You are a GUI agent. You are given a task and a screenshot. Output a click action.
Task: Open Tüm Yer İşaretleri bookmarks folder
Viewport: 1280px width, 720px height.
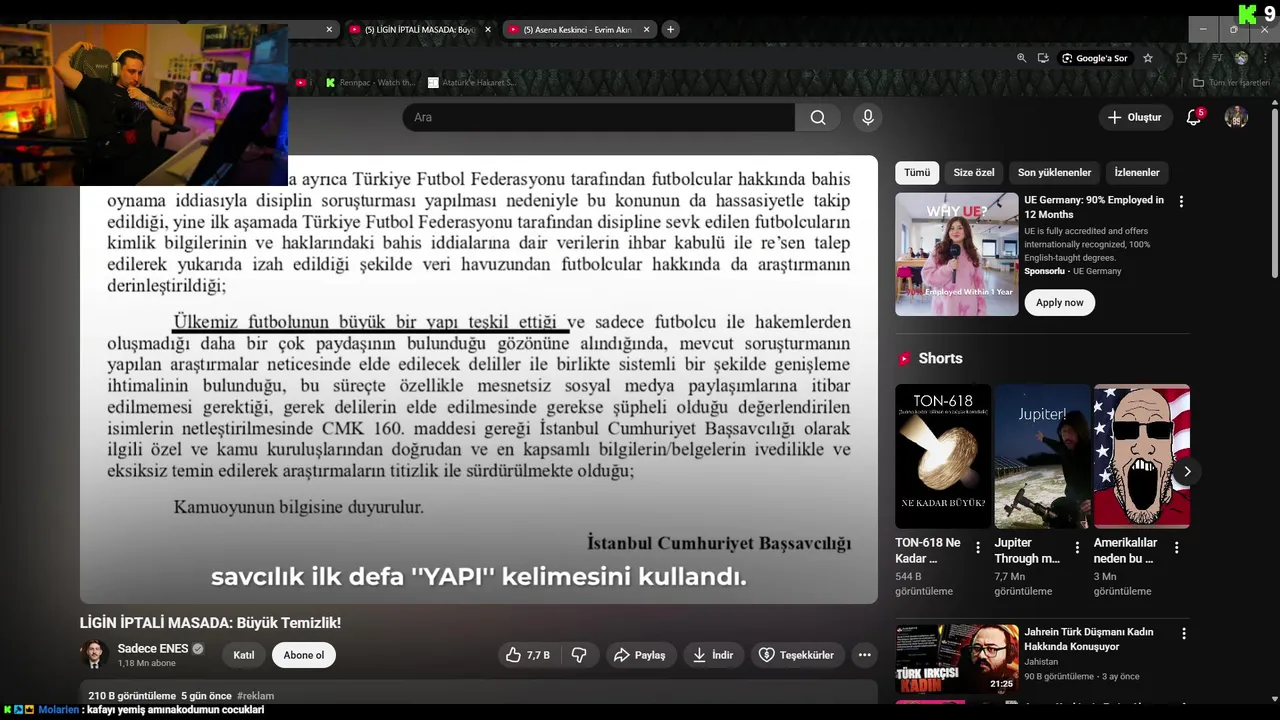tap(1231, 83)
